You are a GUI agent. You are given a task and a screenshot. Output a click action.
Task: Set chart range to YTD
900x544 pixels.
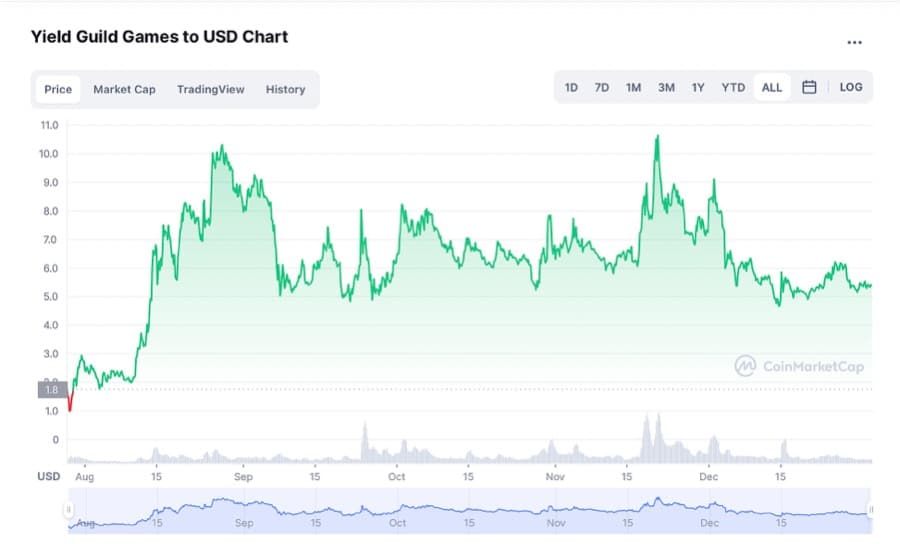pos(733,88)
